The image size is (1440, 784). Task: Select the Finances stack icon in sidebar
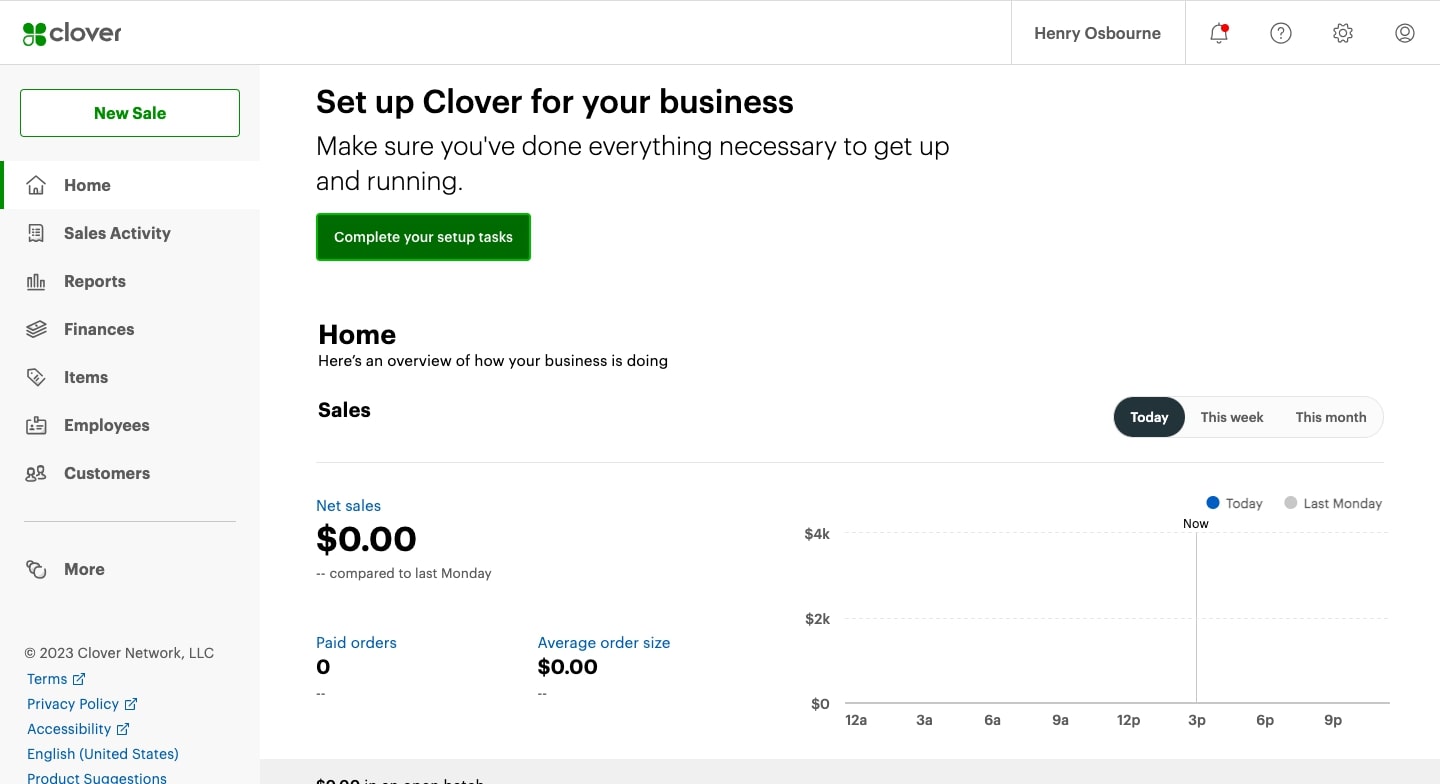[36, 329]
